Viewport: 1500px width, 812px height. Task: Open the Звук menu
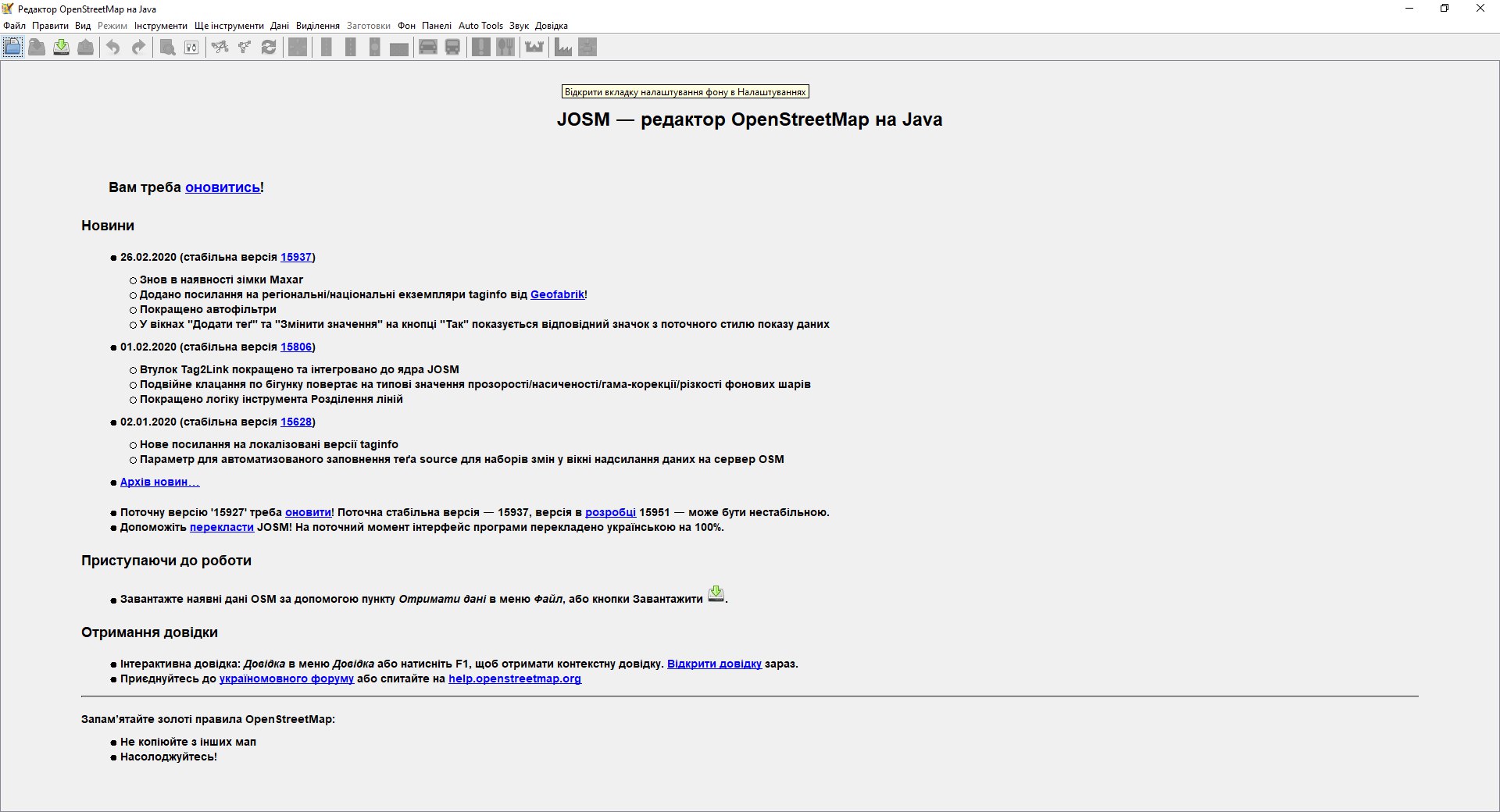click(x=519, y=26)
